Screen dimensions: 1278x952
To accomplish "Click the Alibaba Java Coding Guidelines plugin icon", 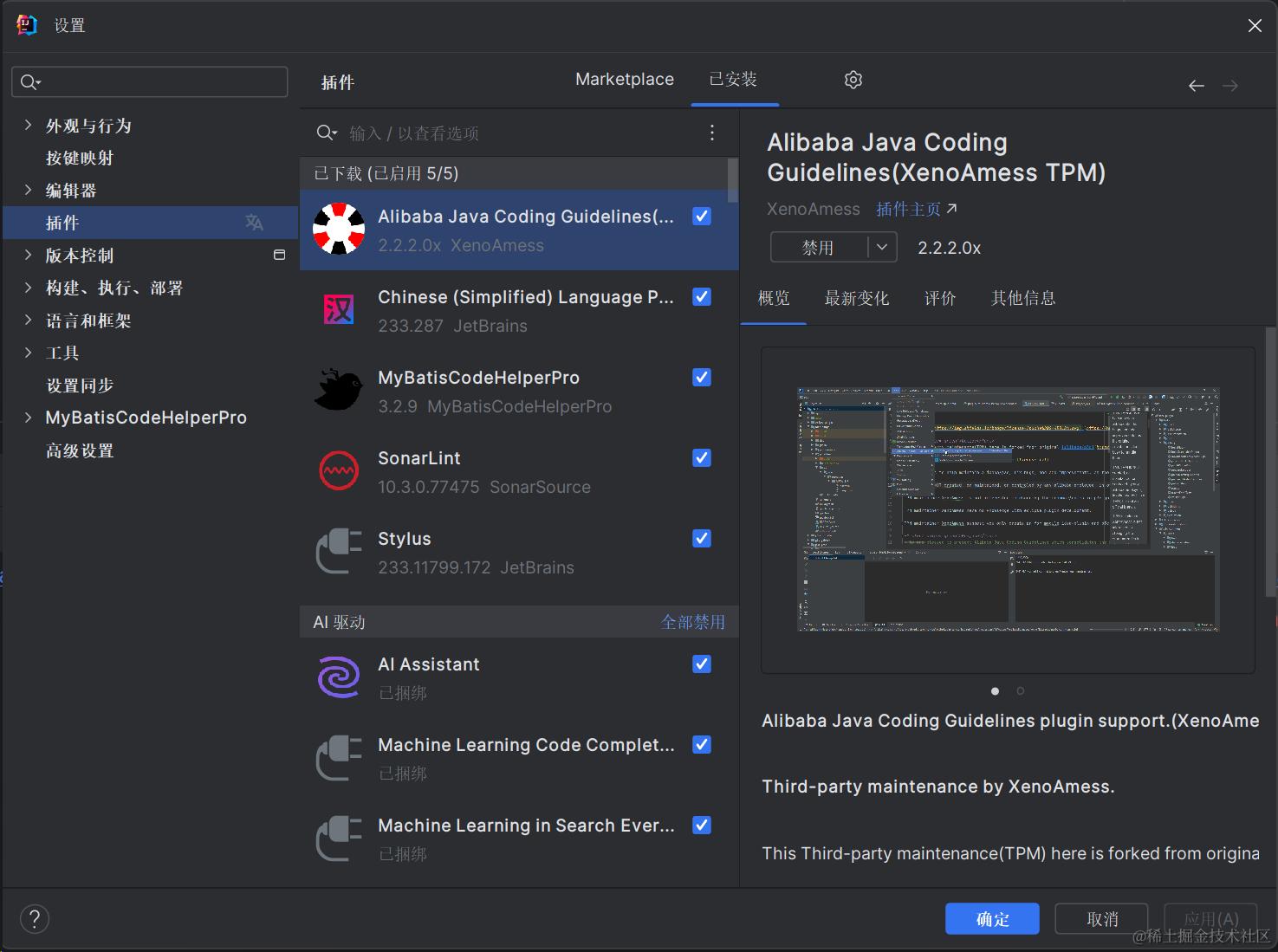I will (x=339, y=229).
